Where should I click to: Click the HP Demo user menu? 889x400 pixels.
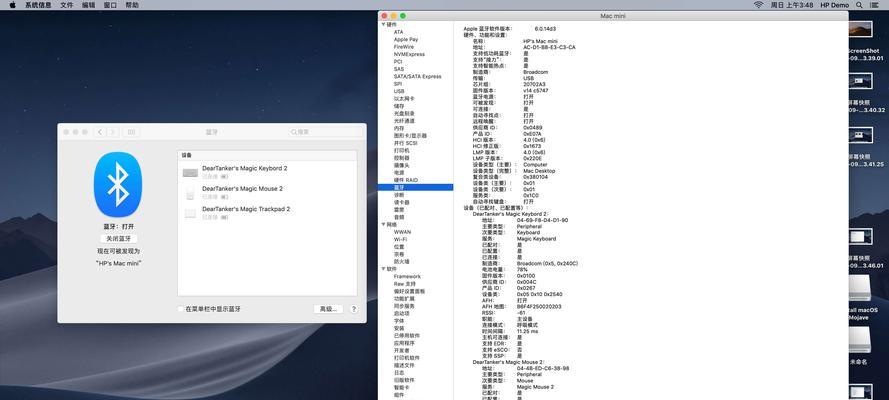[x=835, y=5]
